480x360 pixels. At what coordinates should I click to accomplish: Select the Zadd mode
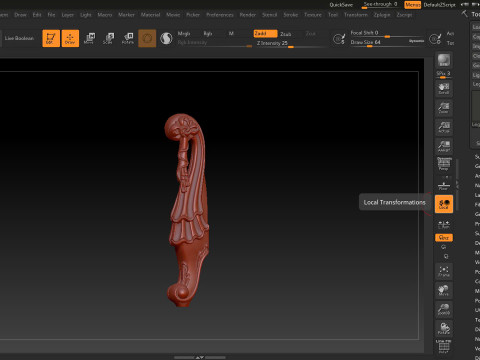265,34
